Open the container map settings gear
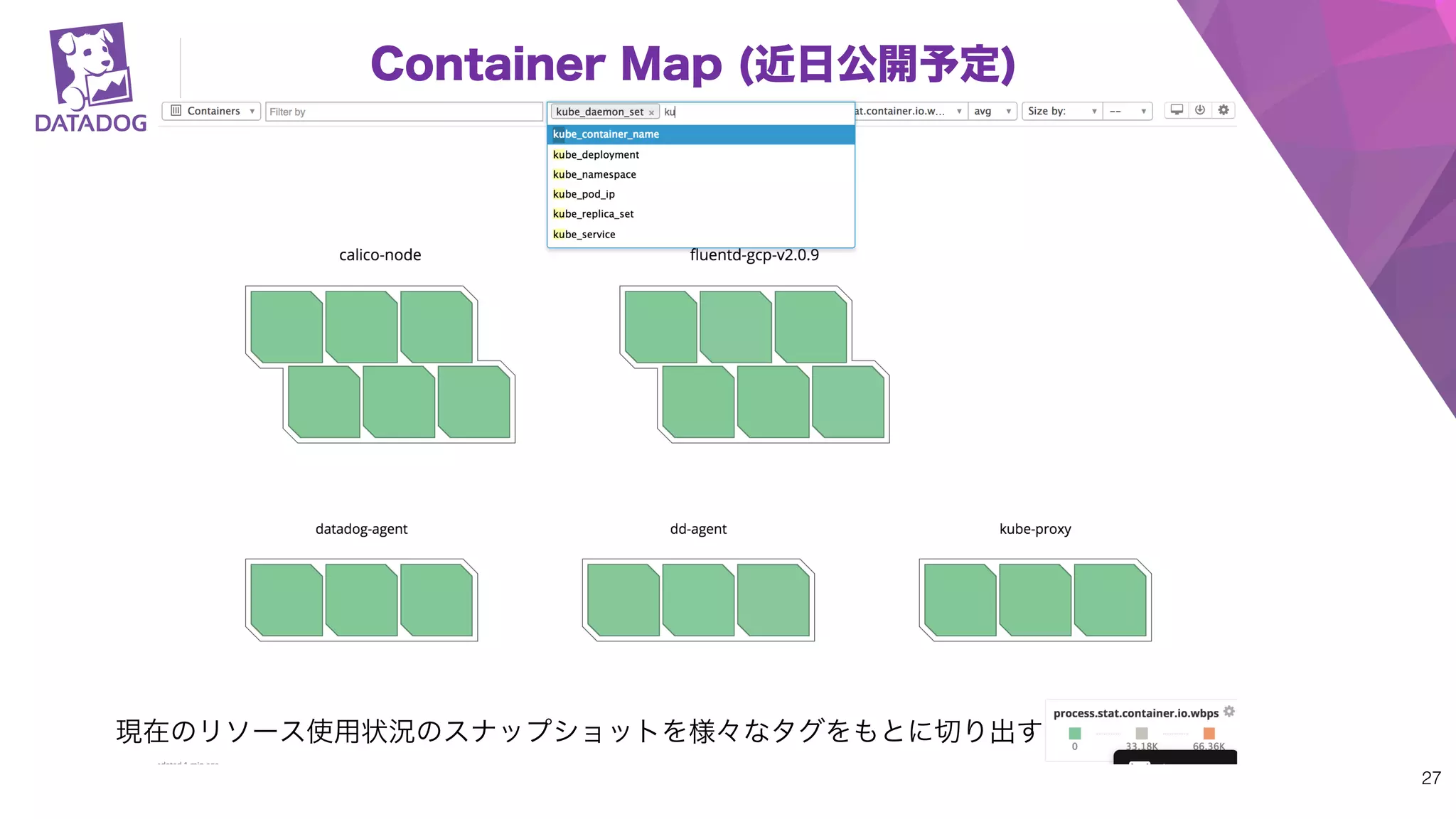The height and width of the screenshot is (819, 1456). point(1224,110)
